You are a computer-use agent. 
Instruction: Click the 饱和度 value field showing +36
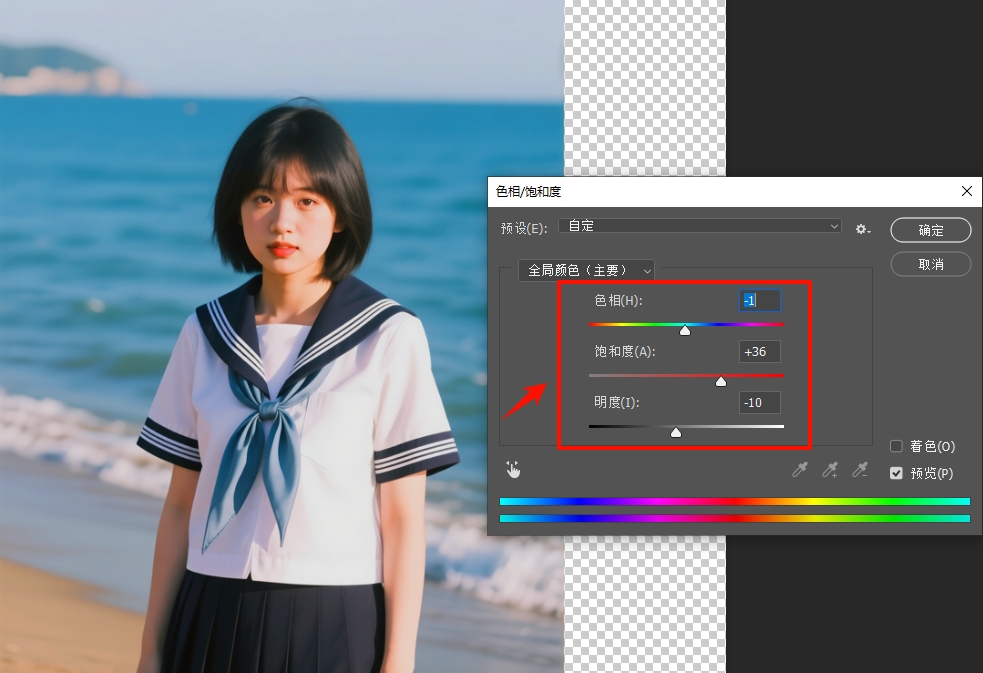tap(759, 351)
